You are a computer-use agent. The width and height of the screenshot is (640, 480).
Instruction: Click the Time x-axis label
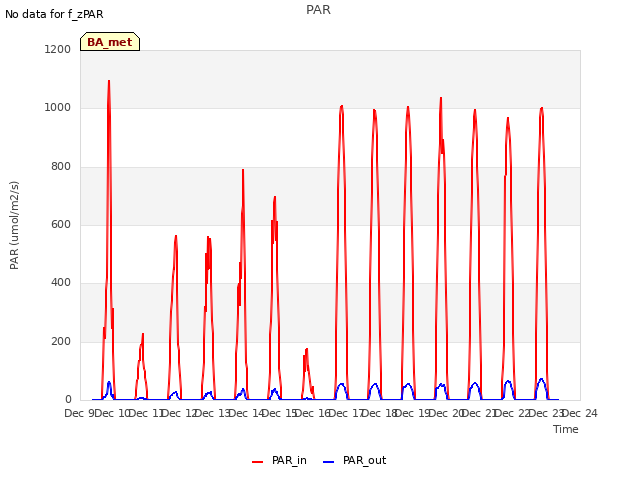pyautogui.click(x=566, y=429)
